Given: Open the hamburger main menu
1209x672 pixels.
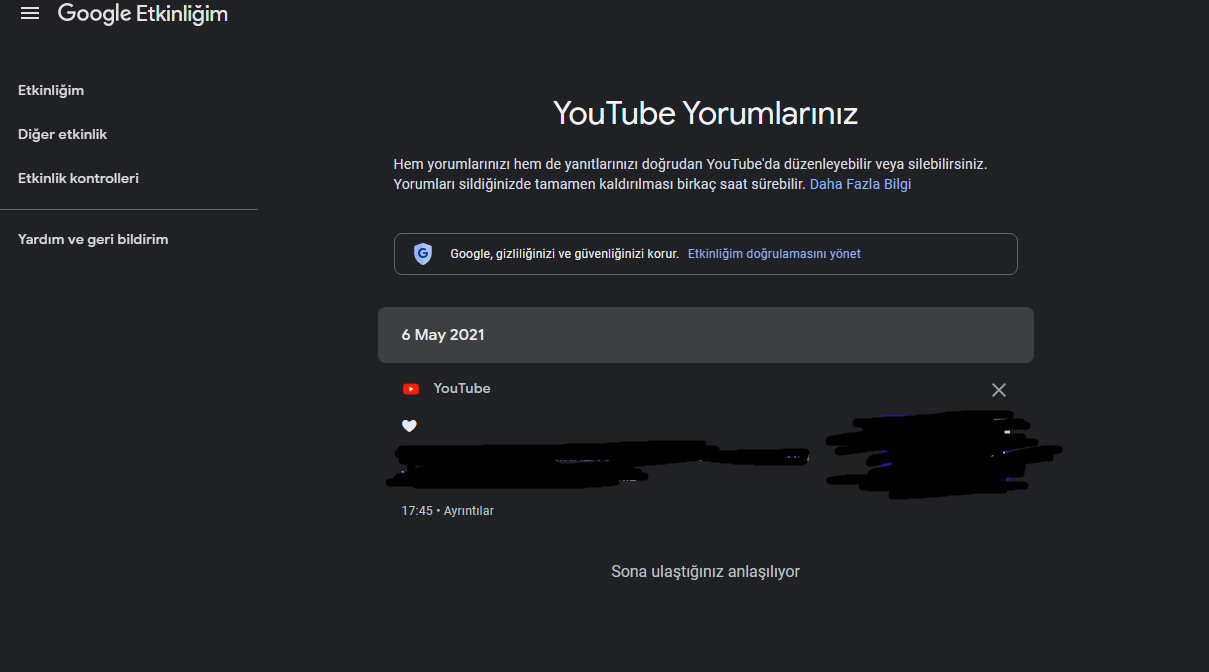Looking at the screenshot, I should [30, 14].
